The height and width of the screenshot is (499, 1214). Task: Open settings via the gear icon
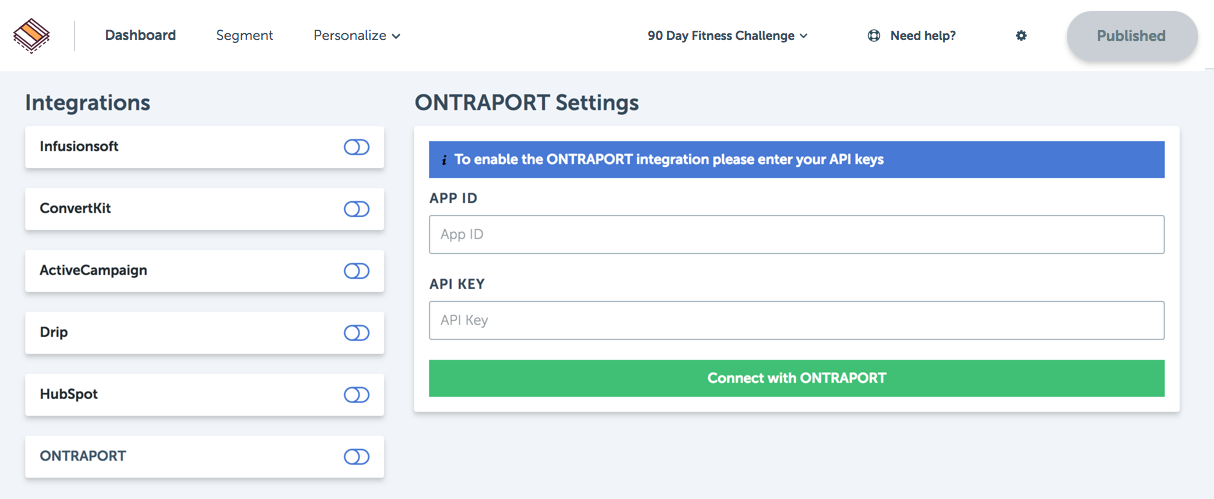coord(1021,36)
